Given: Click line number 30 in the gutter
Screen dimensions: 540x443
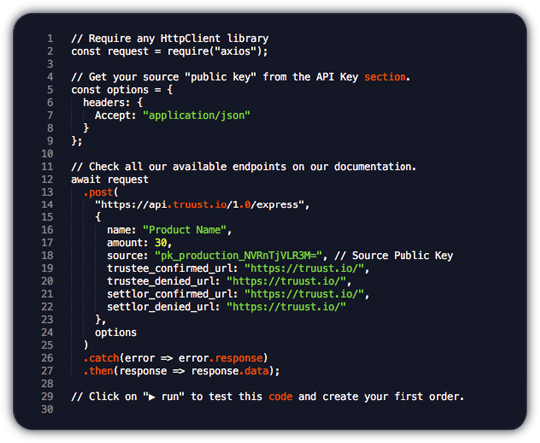Looking at the screenshot, I should pyautogui.click(x=48, y=409).
